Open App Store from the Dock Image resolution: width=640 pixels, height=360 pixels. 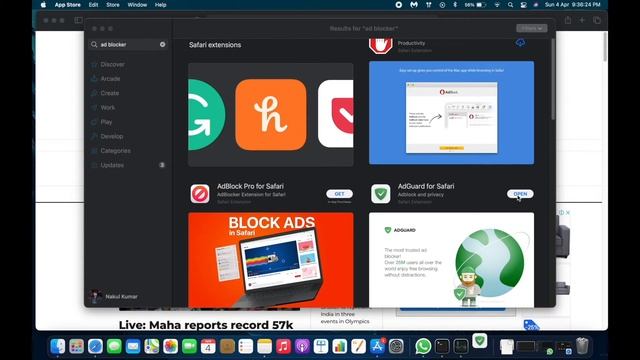377,347
